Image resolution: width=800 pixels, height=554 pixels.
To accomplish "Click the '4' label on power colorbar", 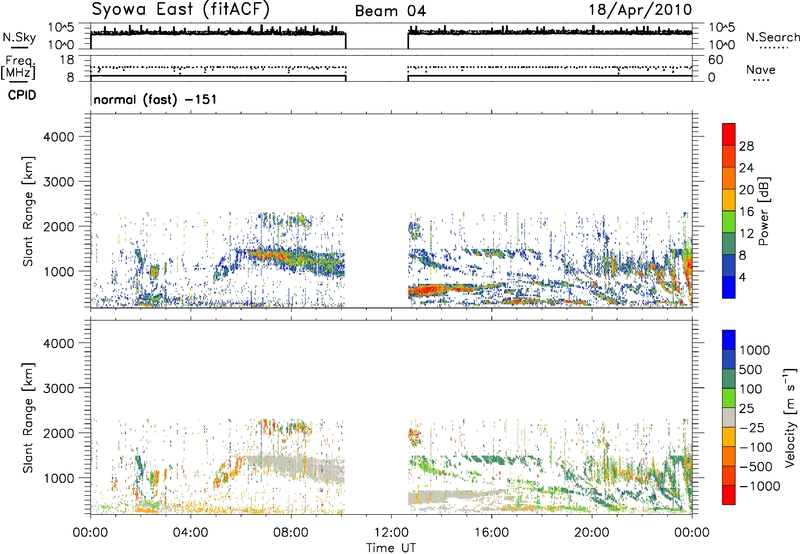I will [743, 277].
